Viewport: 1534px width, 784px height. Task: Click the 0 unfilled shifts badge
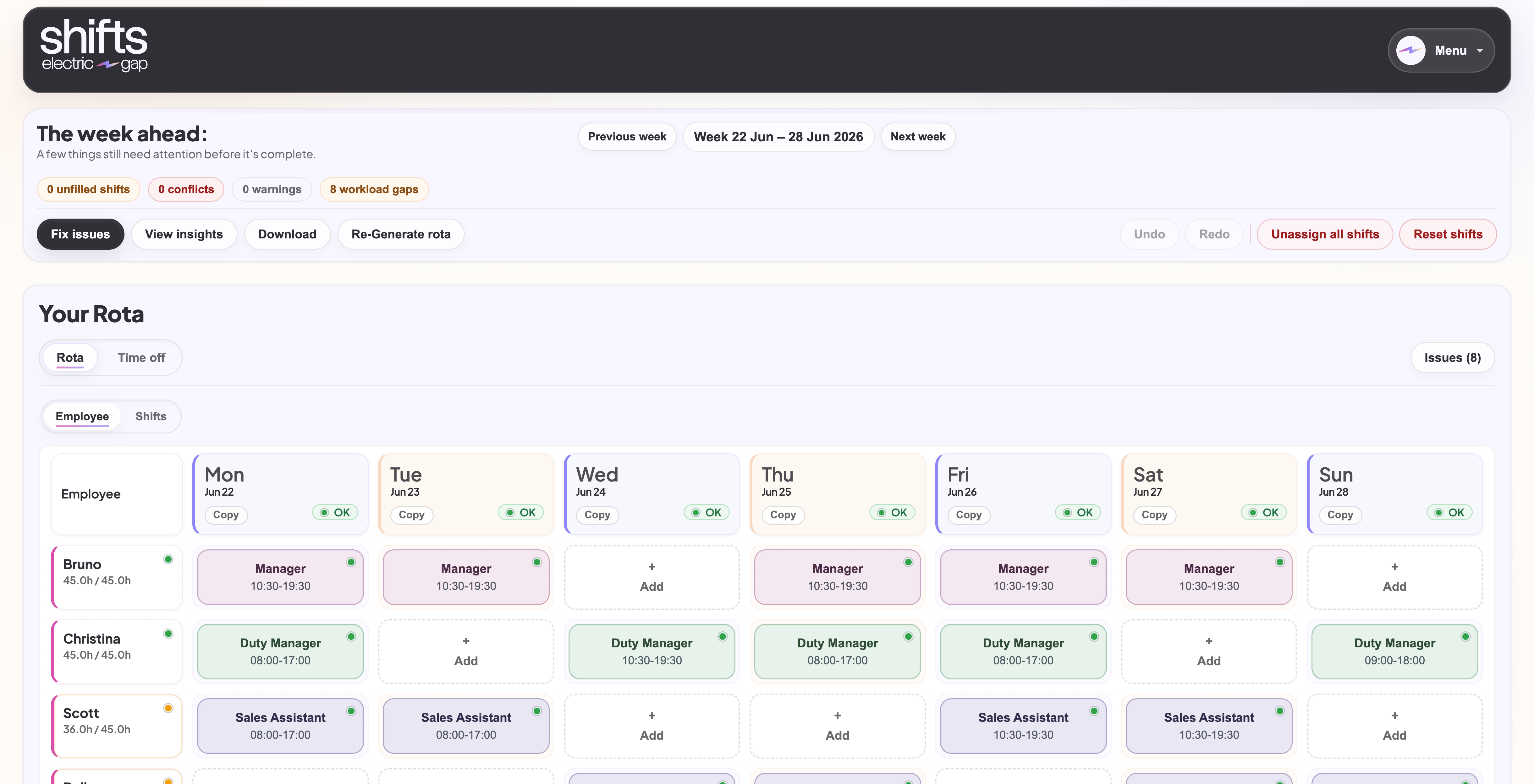tap(88, 189)
